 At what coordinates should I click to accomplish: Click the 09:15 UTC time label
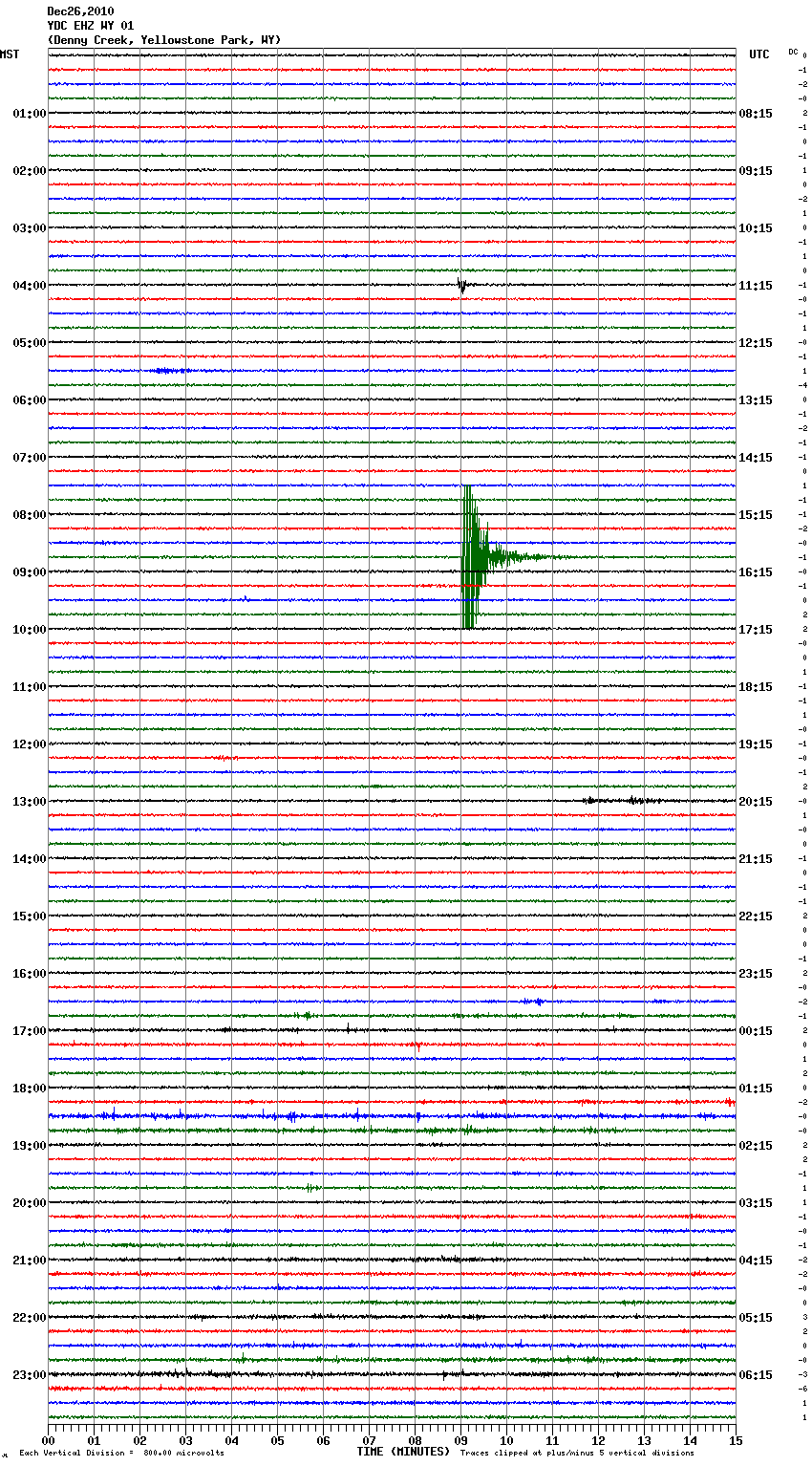pyautogui.click(x=756, y=171)
